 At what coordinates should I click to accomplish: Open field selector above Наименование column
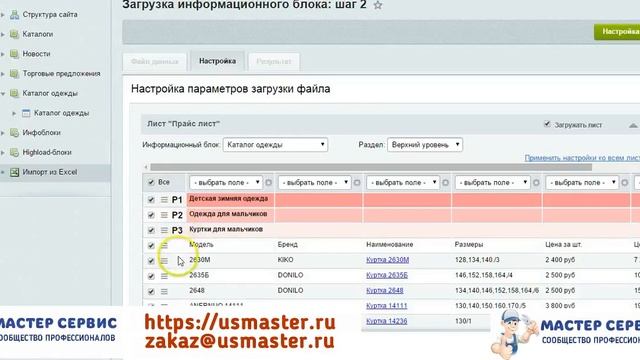(403, 182)
